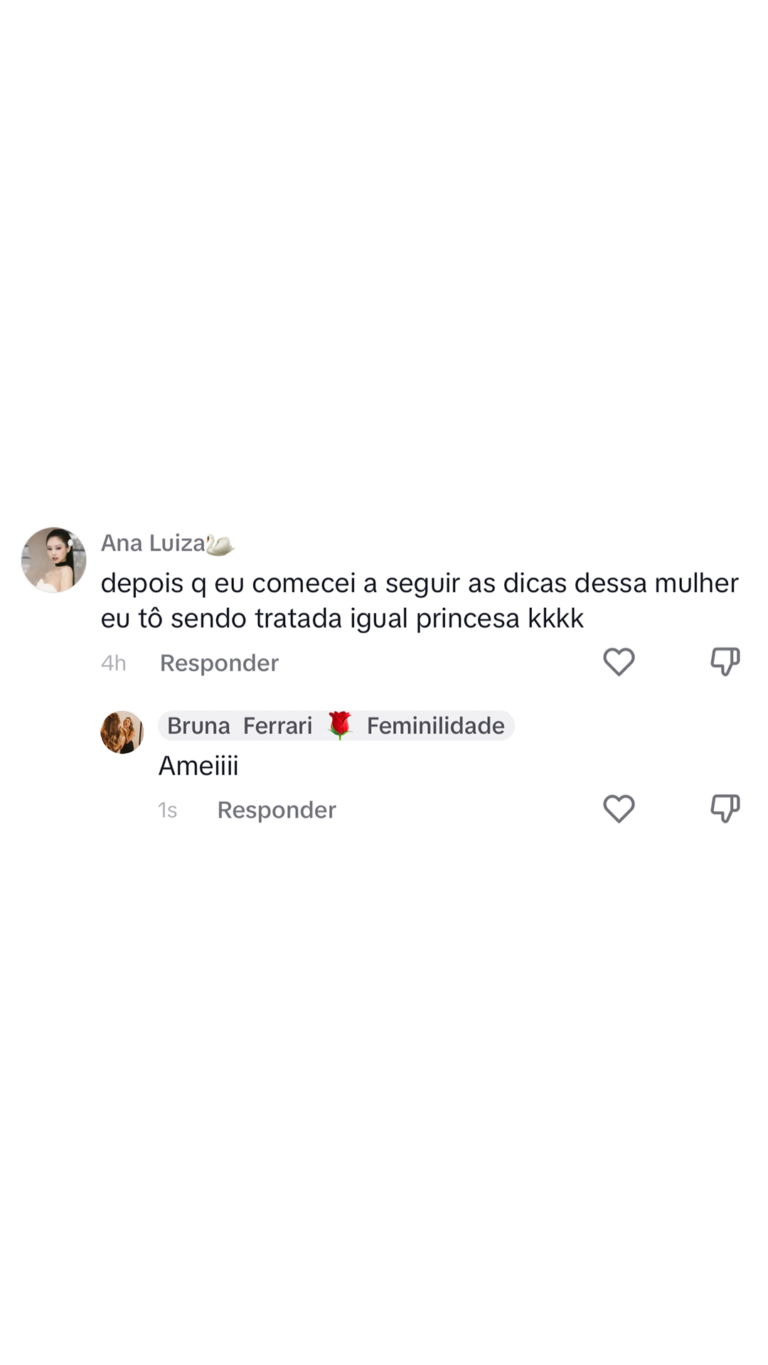Open Bruna Ferrari's profile avatar
The width and height of the screenshot is (768, 1365).
coord(122,732)
